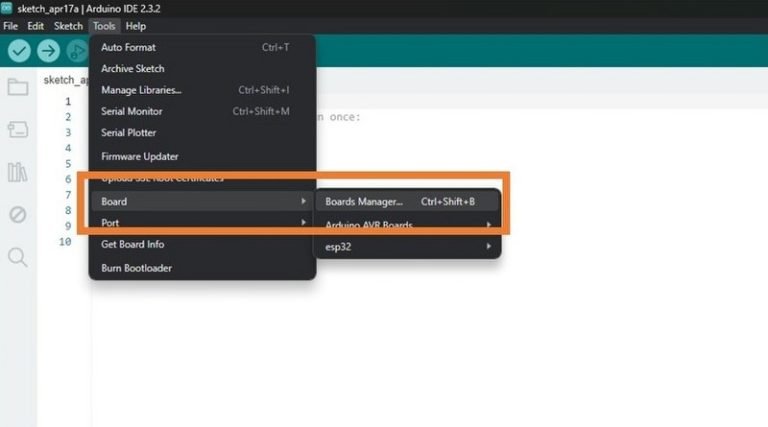Open Manage Libraries...
The height and width of the screenshot is (427, 768).
click(202, 90)
